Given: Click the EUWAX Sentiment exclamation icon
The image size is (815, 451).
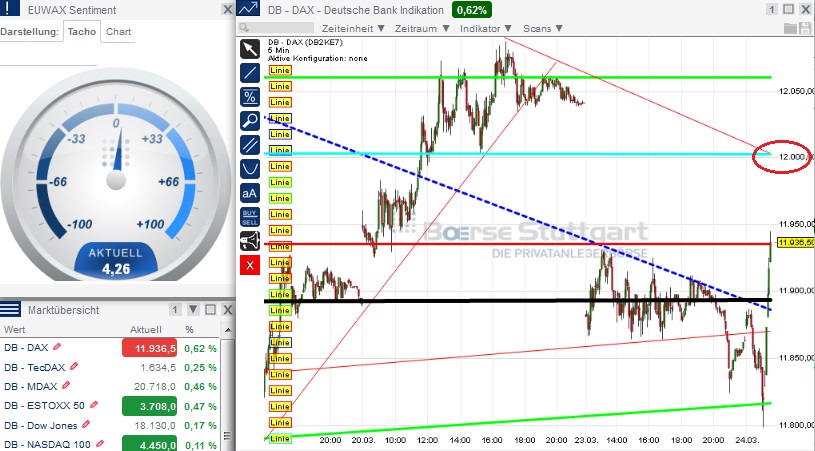Looking at the screenshot, I should 10,8.
